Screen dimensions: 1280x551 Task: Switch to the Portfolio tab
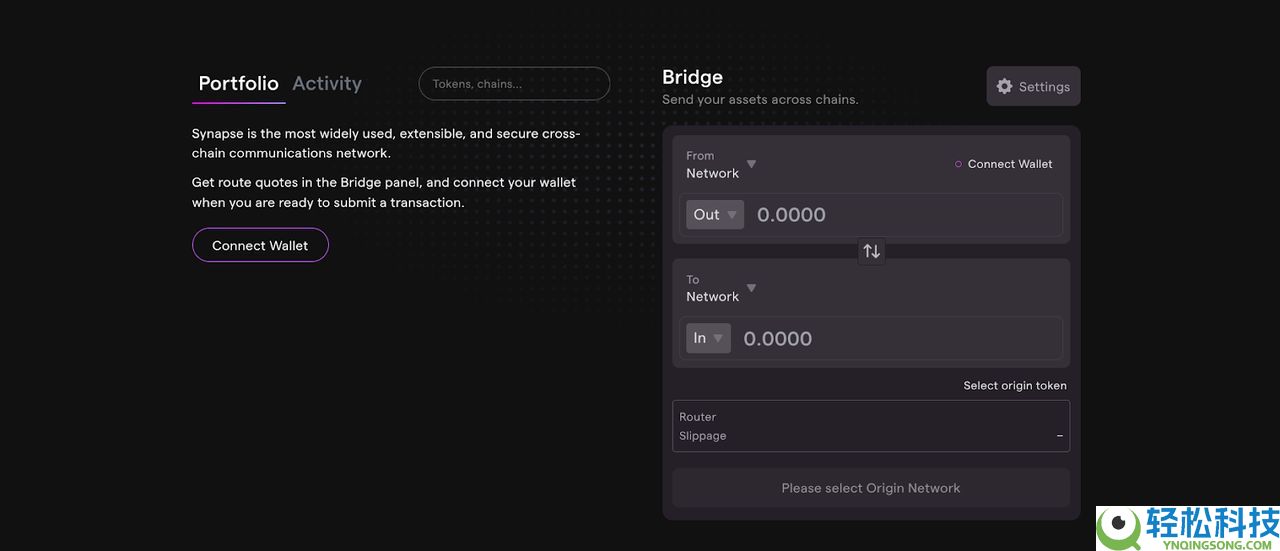pos(238,84)
